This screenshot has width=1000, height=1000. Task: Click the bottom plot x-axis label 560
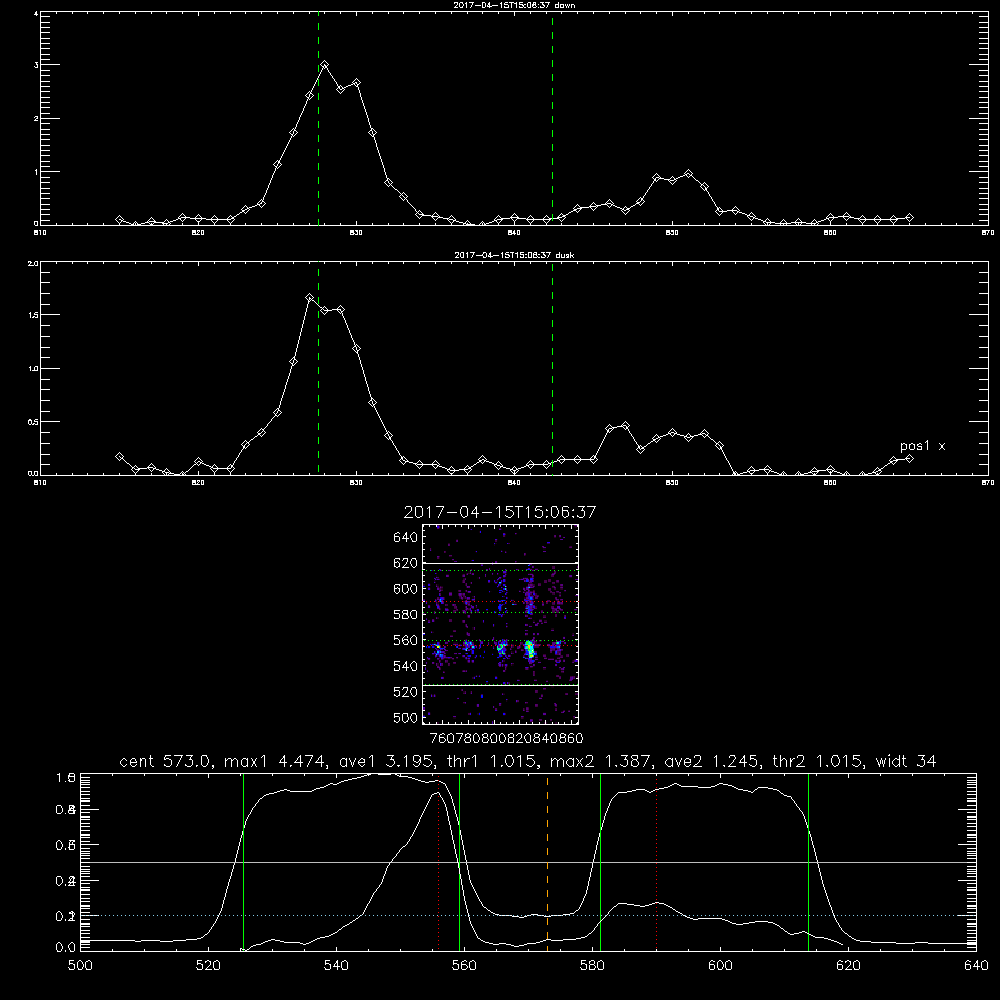point(464,966)
